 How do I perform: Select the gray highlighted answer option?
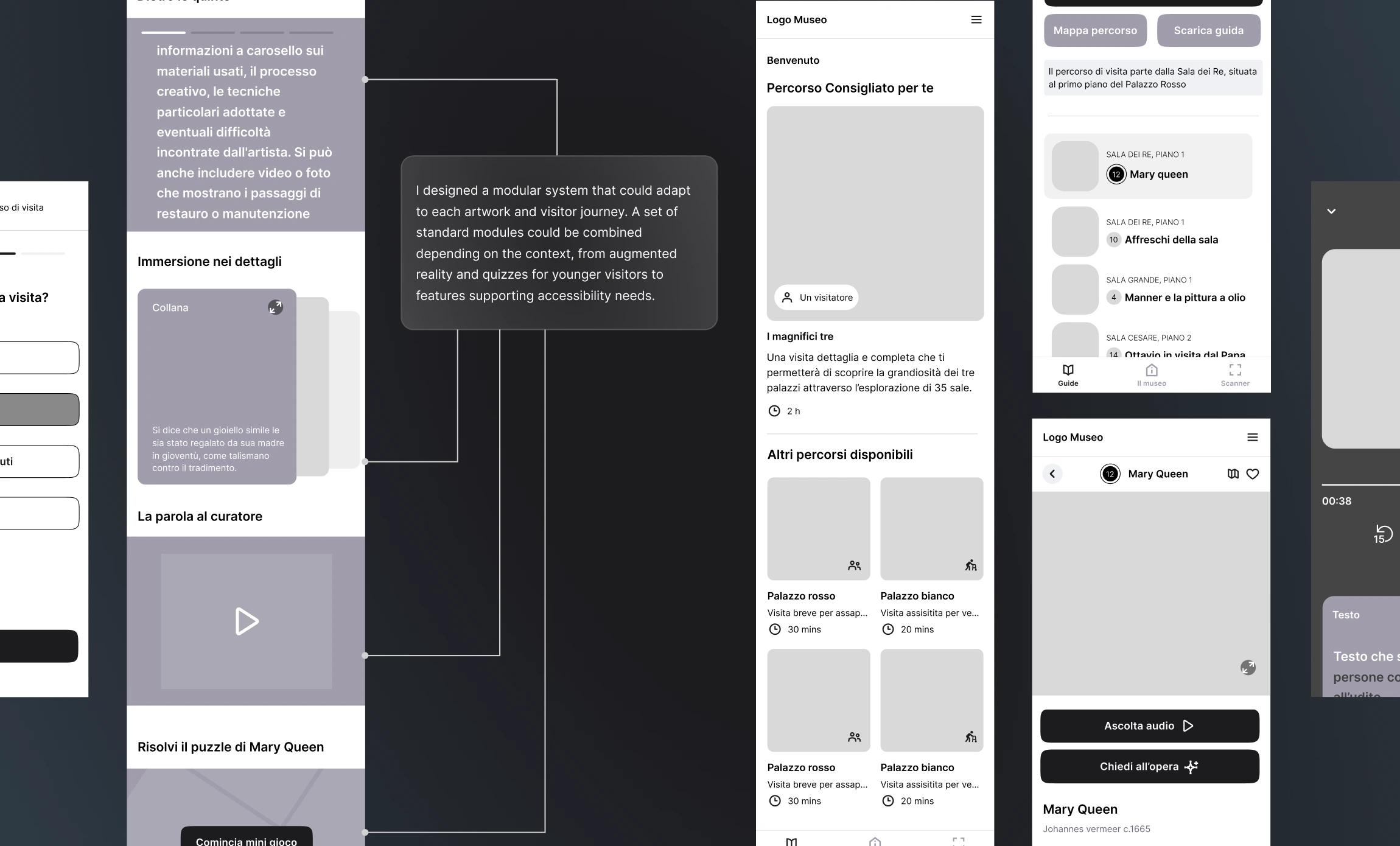tap(40, 410)
